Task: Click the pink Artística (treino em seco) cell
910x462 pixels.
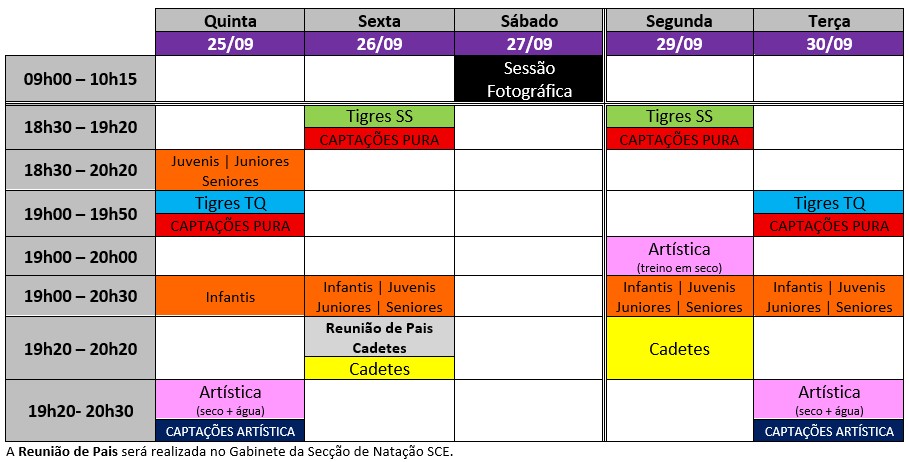Action: point(679,256)
